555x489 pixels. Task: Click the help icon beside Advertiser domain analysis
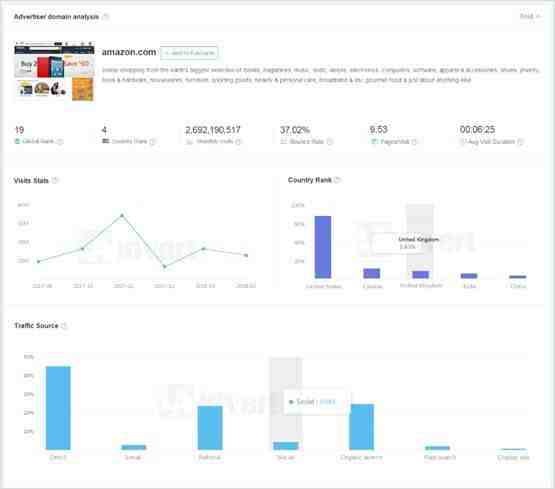pos(105,17)
